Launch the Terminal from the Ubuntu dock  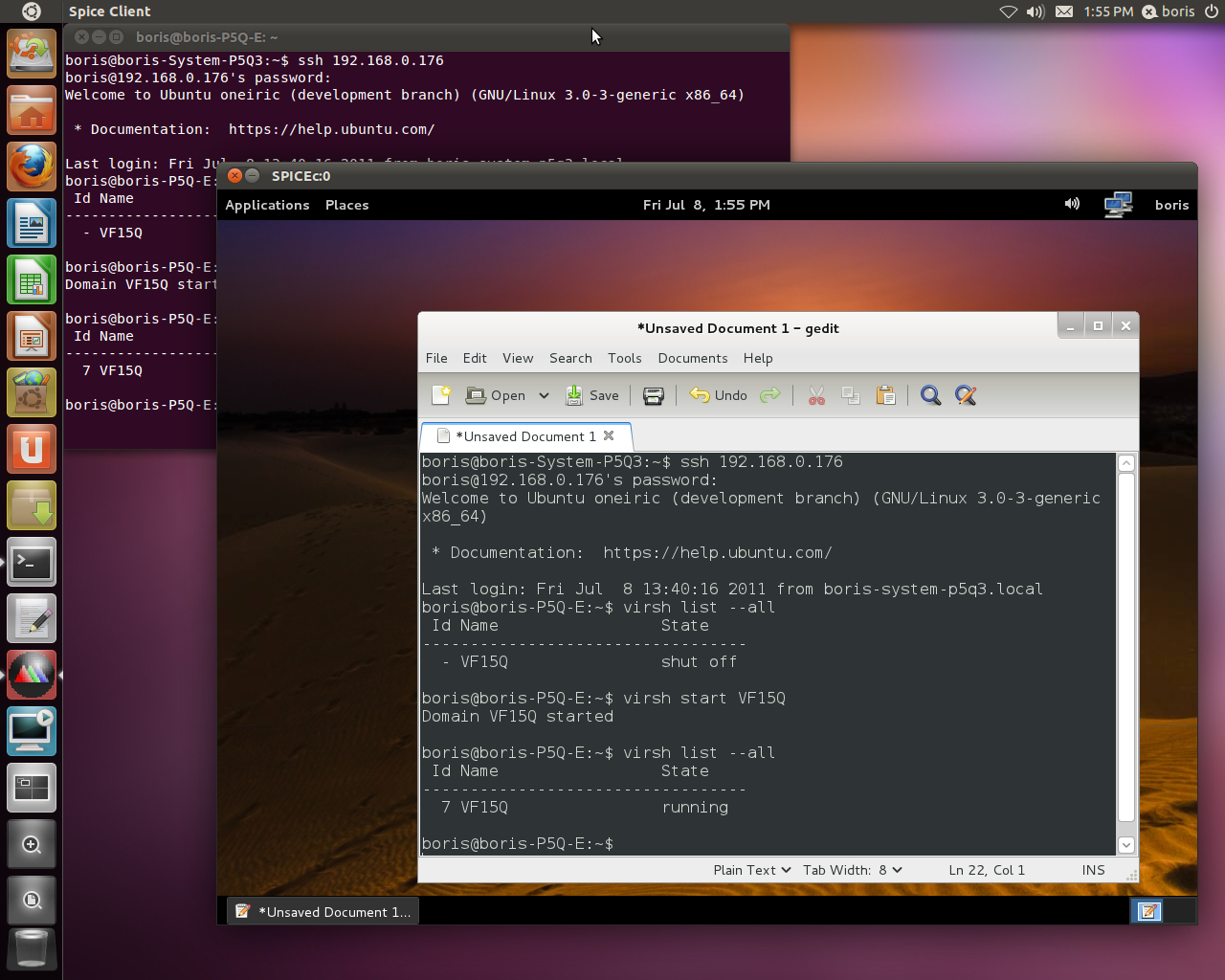pyautogui.click(x=31, y=563)
